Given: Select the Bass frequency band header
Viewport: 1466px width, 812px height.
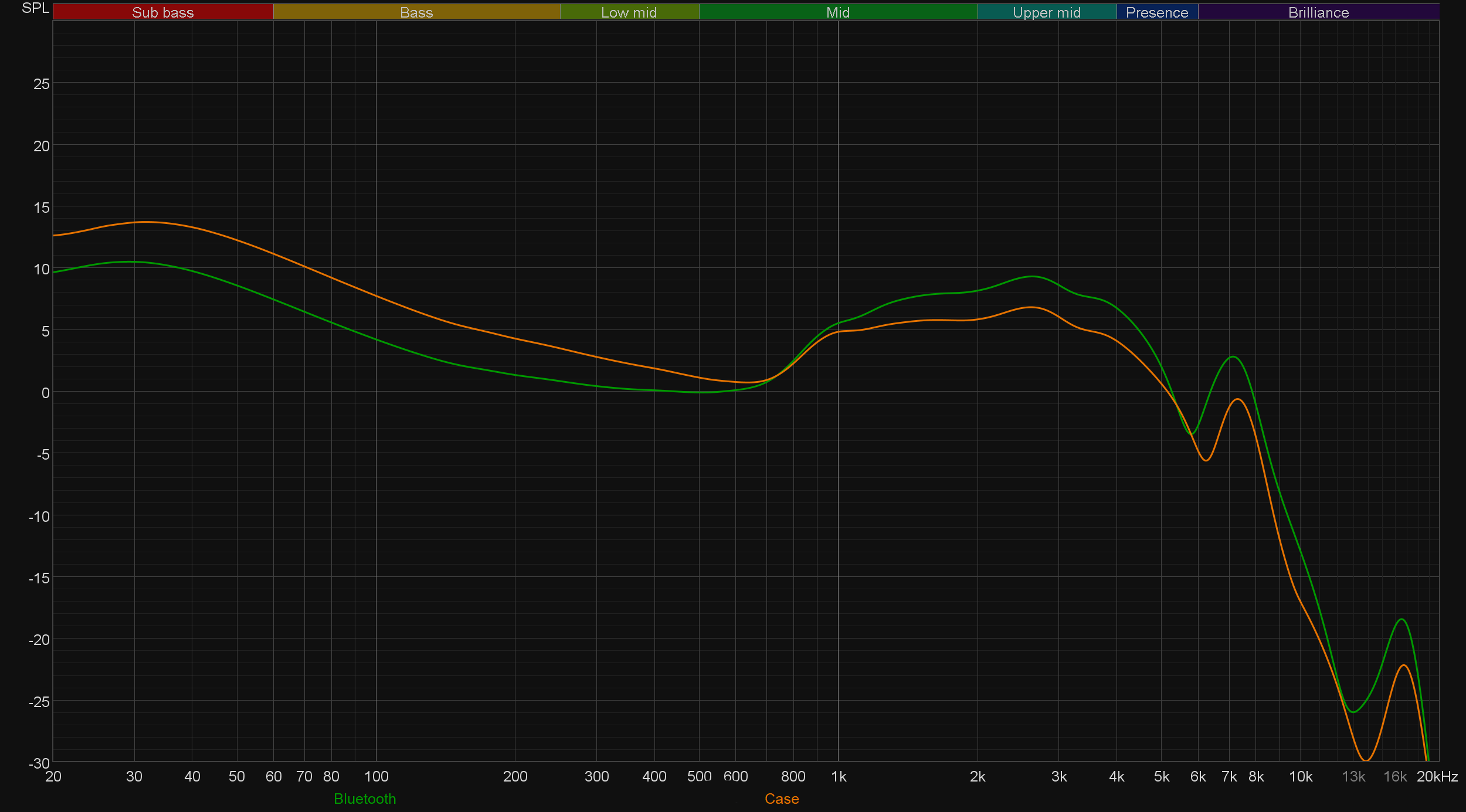Looking at the screenshot, I should (x=416, y=12).
